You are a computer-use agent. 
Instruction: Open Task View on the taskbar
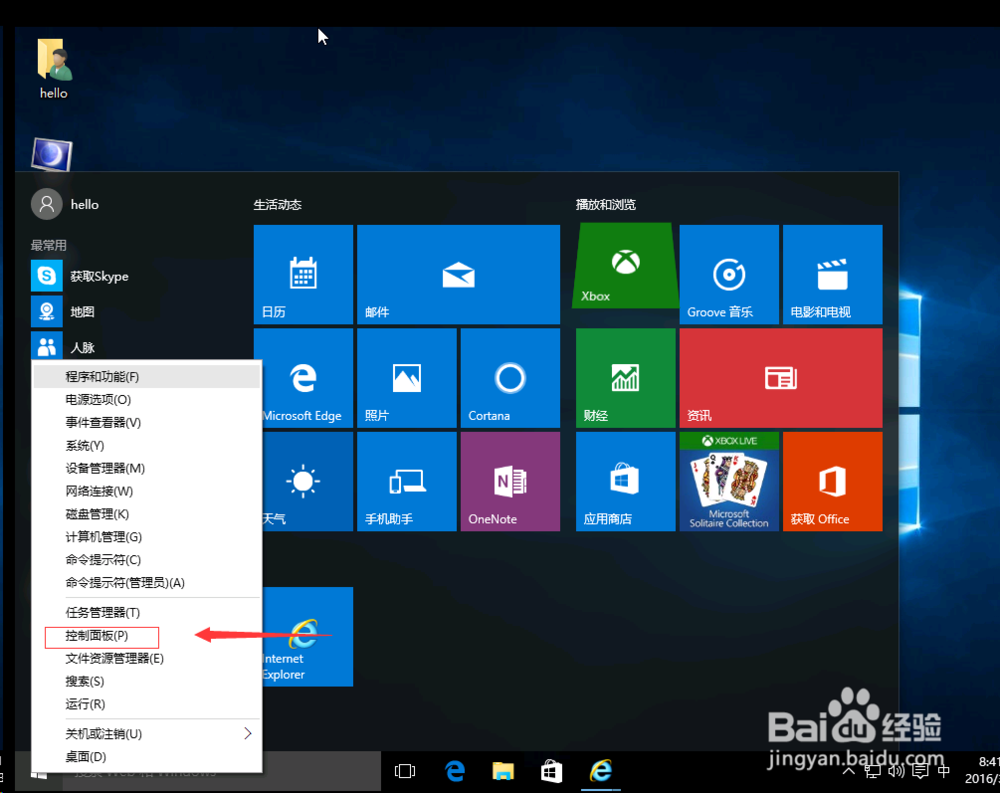404,770
